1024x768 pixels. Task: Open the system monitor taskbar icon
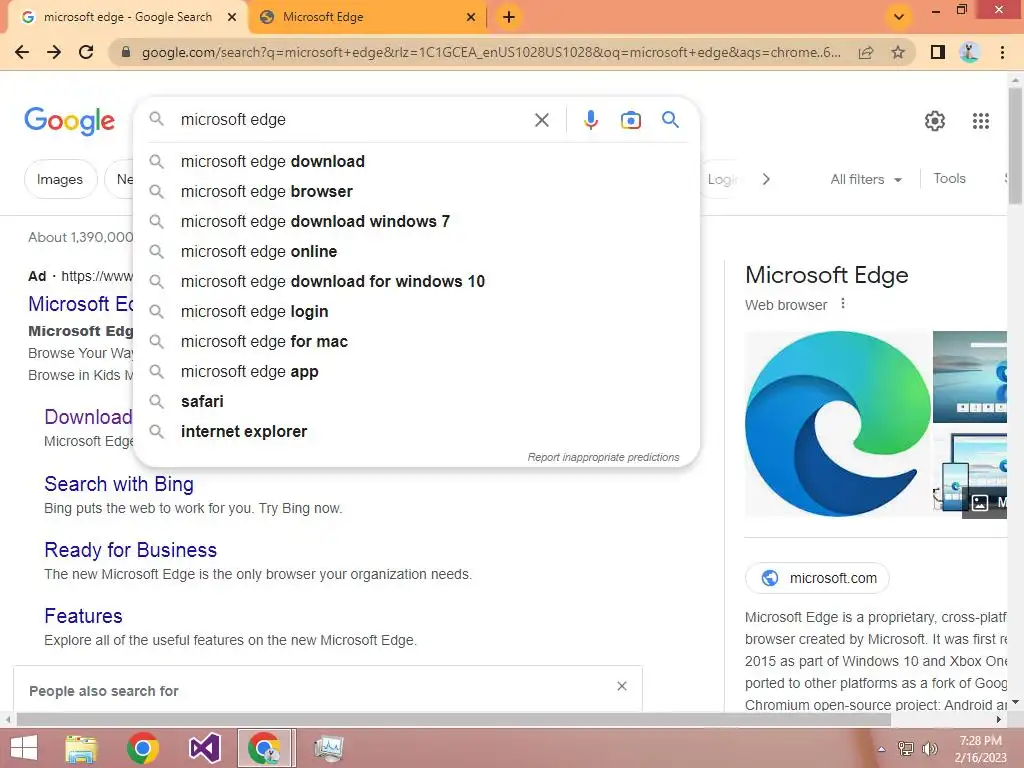[328, 748]
